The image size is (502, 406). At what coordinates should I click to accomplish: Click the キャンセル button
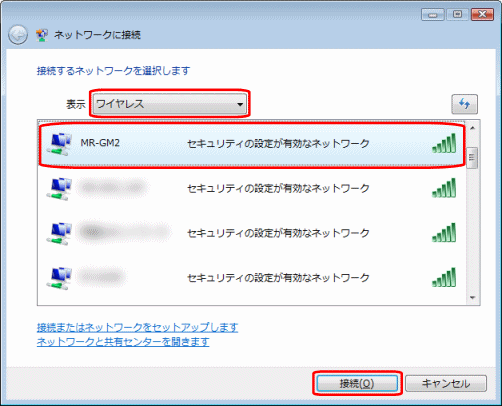(x=446, y=384)
